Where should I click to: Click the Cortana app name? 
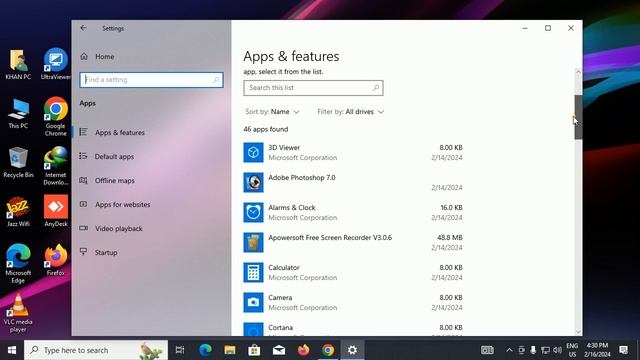point(280,327)
